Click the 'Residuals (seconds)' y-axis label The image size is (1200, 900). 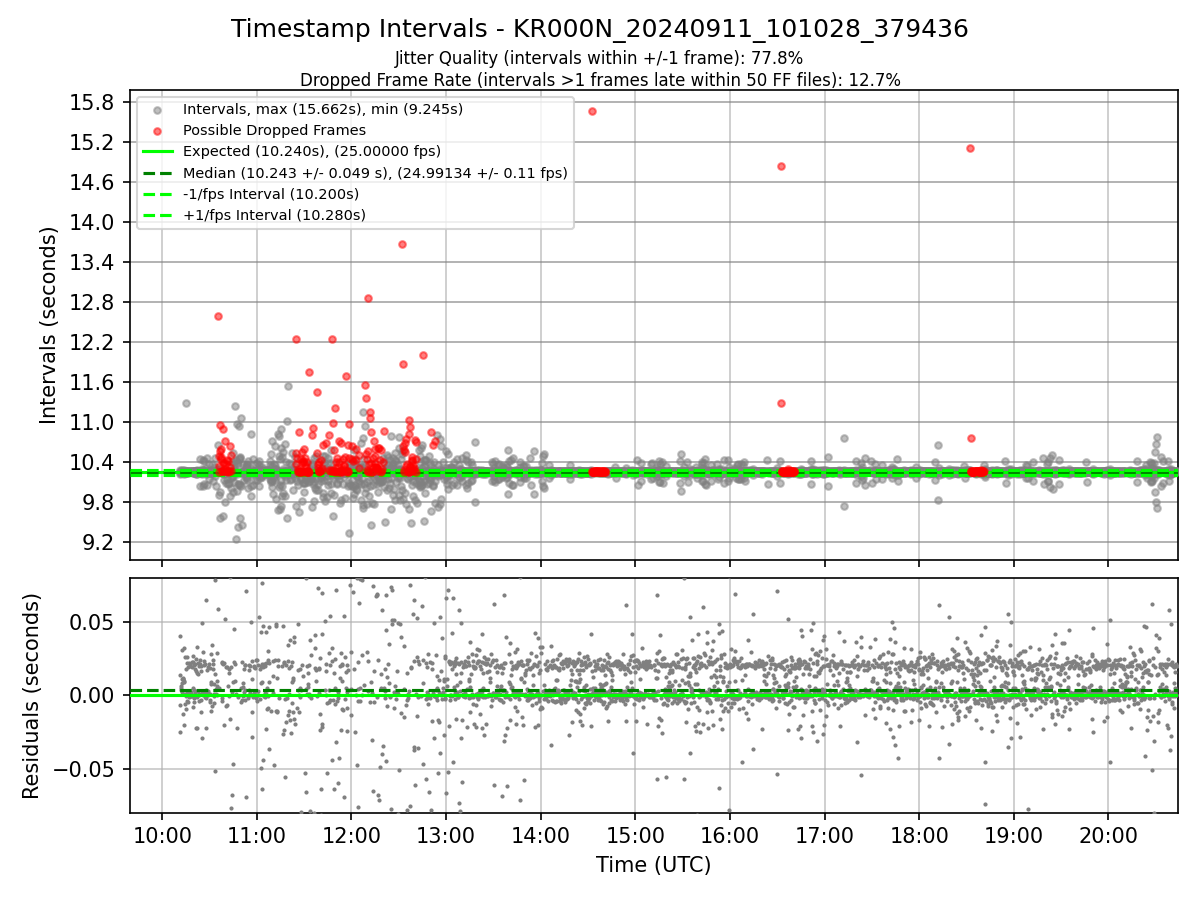coord(31,696)
